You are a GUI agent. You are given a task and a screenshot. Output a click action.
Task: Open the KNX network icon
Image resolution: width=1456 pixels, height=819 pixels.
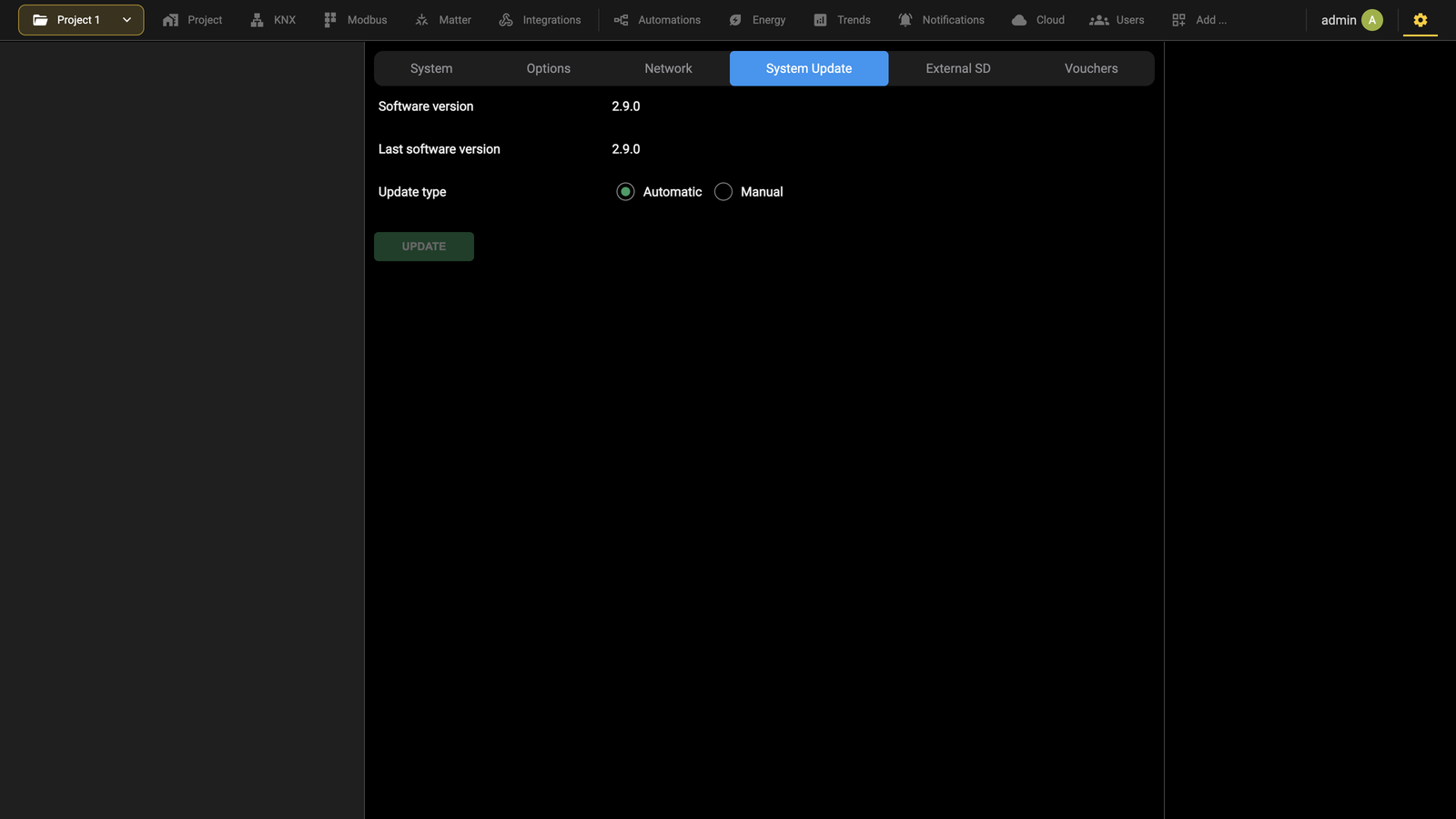257,20
